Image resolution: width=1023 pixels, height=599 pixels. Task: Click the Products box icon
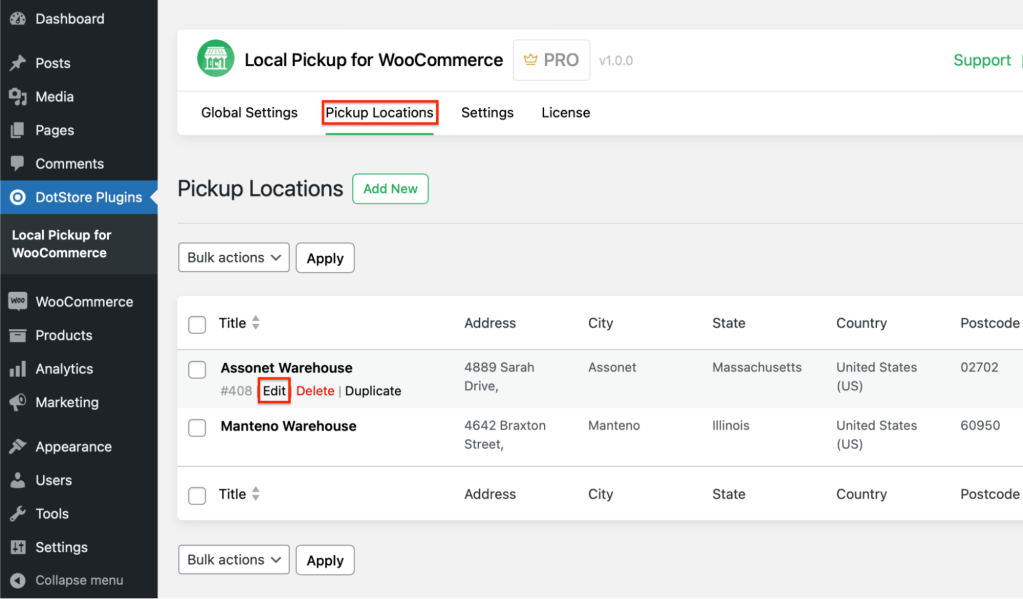coord(18,335)
